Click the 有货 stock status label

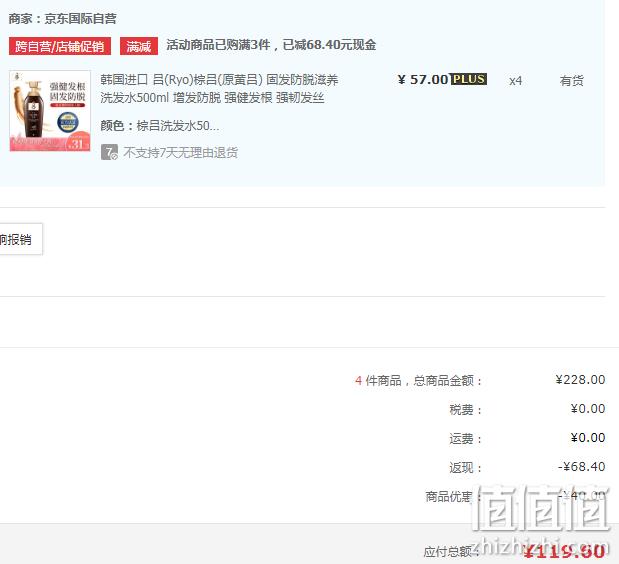click(571, 81)
